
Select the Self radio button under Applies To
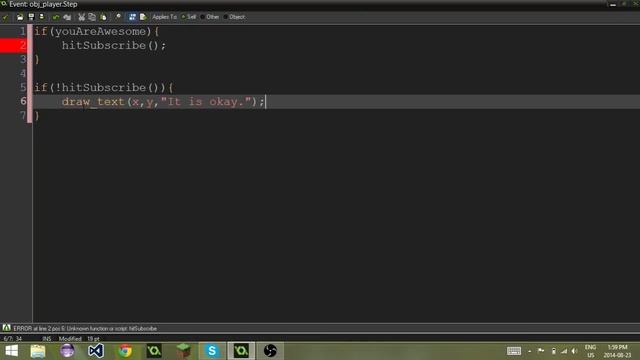click(189, 17)
